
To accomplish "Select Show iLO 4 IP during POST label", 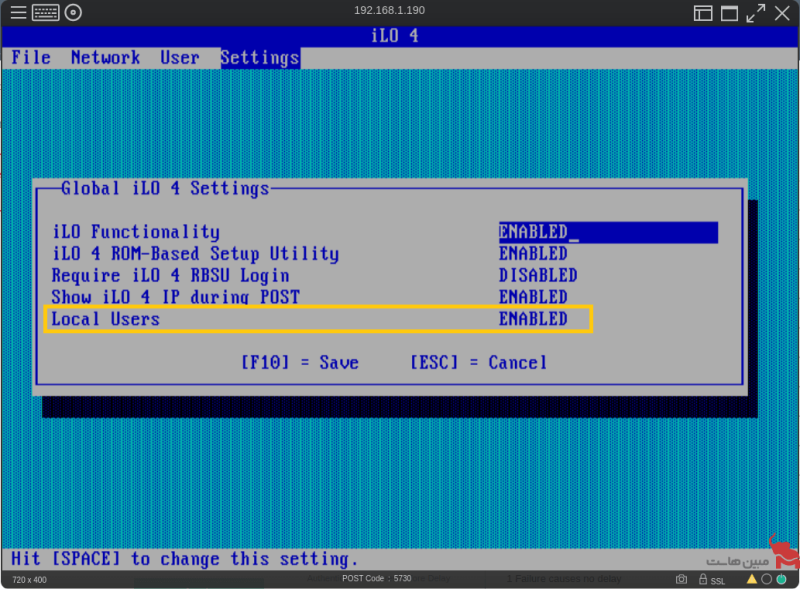I will click(176, 297).
